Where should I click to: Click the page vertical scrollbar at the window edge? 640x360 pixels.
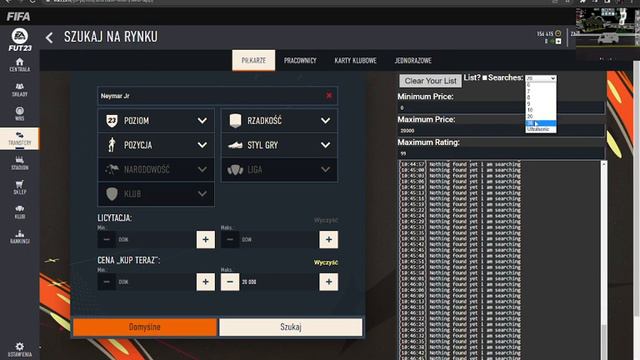(x=636, y=188)
